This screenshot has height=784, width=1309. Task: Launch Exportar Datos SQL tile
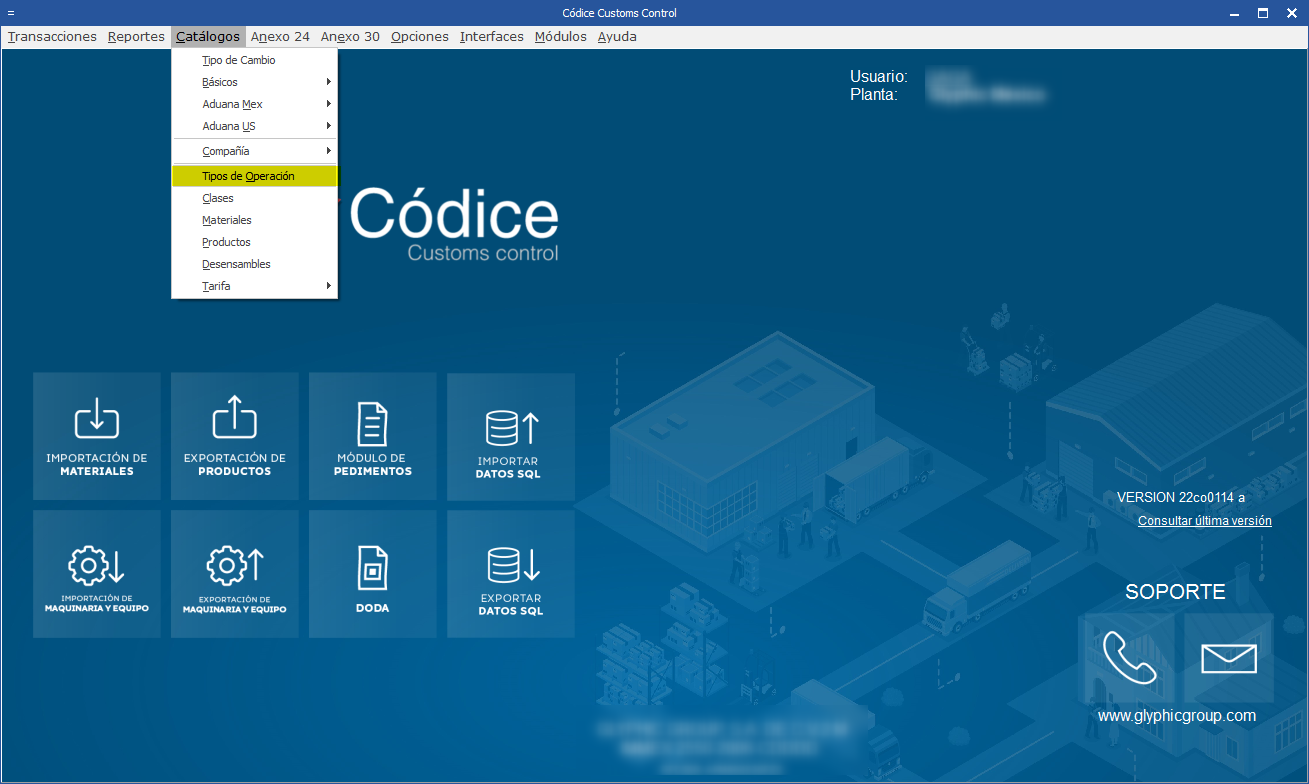(x=511, y=574)
